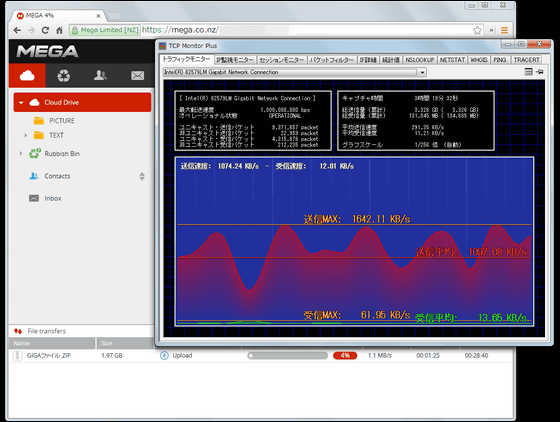Click the 受信MAX 61.95 KB/s label
Image resolution: width=560 pixels, height=422 pixels.
point(357,315)
